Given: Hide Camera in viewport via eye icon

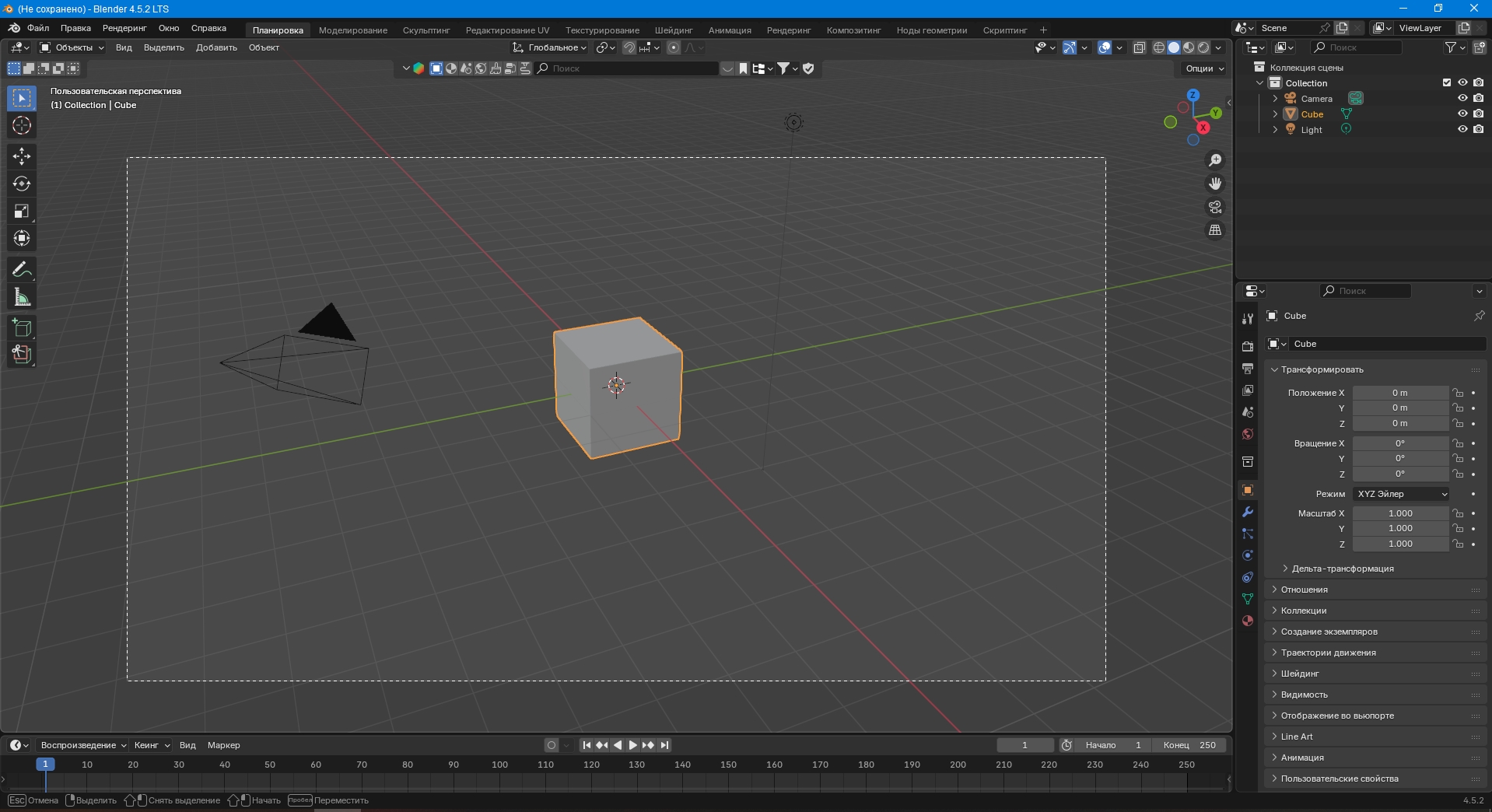Looking at the screenshot, I should (1462, 98).
